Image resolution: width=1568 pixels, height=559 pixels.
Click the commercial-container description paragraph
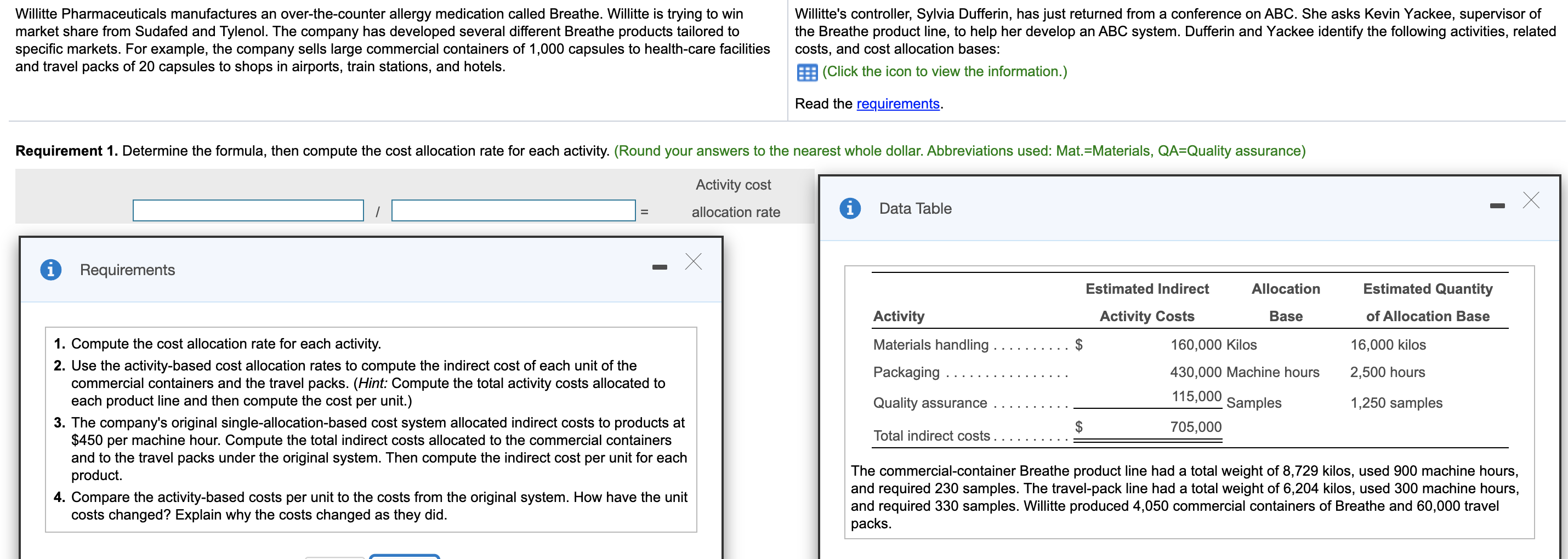(x=1185, y=497)
